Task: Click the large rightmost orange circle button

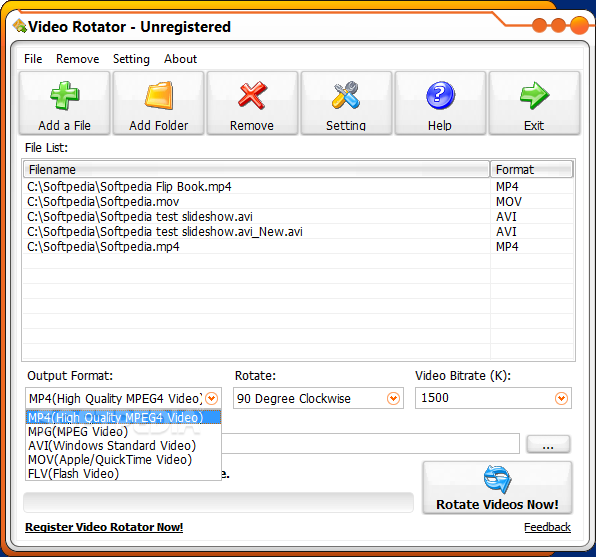Action: click(579, 25)
